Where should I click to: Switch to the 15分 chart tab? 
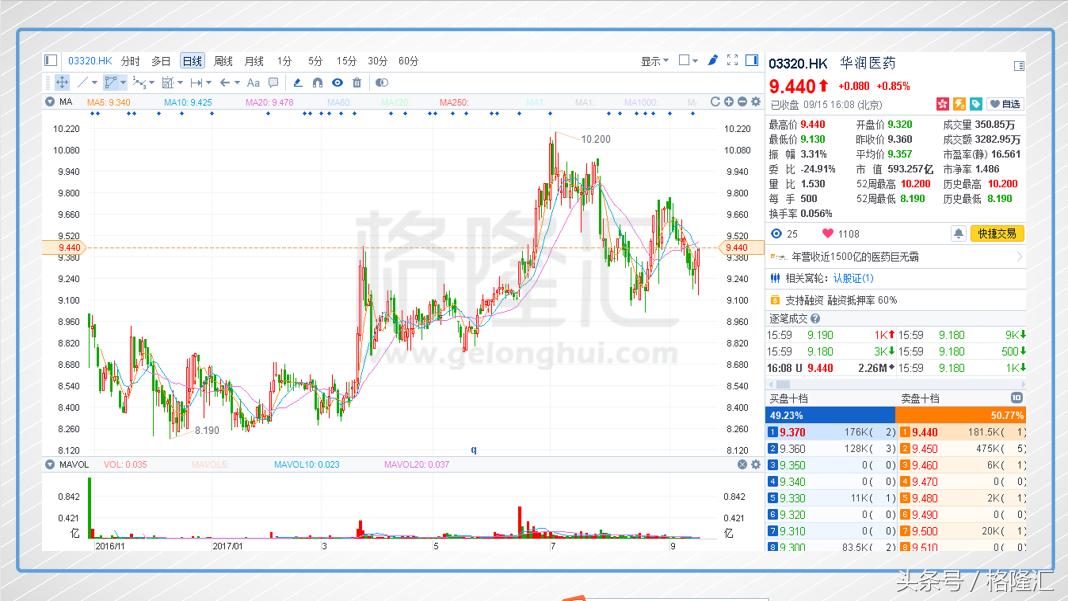[x=346, y=61]
